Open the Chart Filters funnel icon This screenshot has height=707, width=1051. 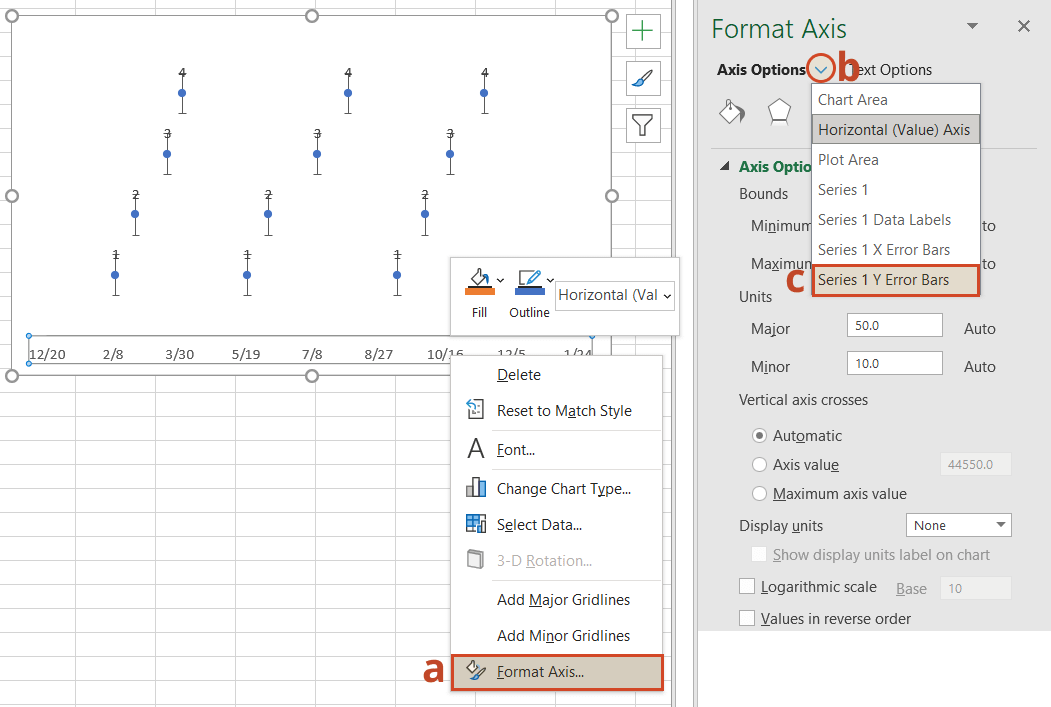[642, 125]
